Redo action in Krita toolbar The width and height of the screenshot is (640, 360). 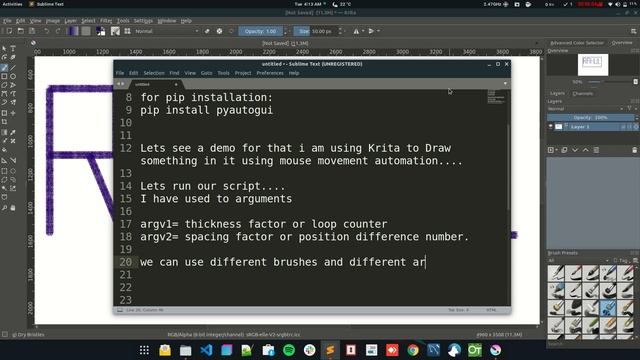(x=58, y=31)
